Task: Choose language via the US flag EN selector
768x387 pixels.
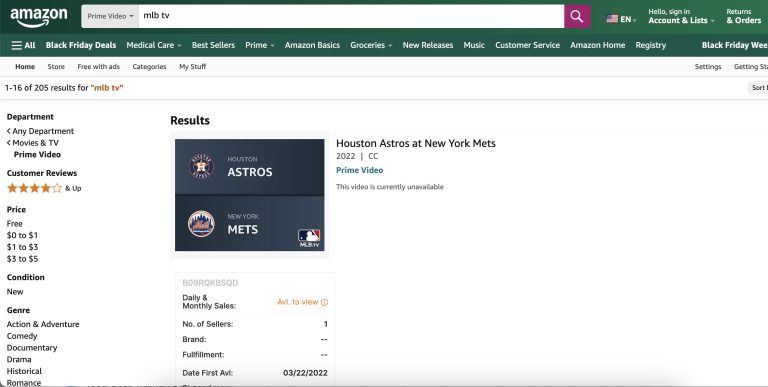Action: tap(621, 19)
